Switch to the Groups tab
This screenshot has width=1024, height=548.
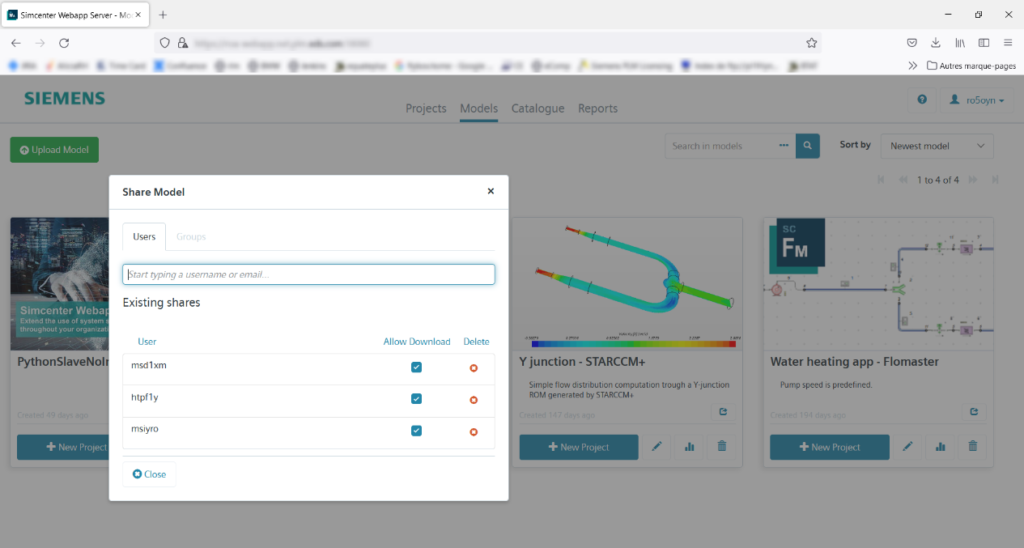click(191, 236)
